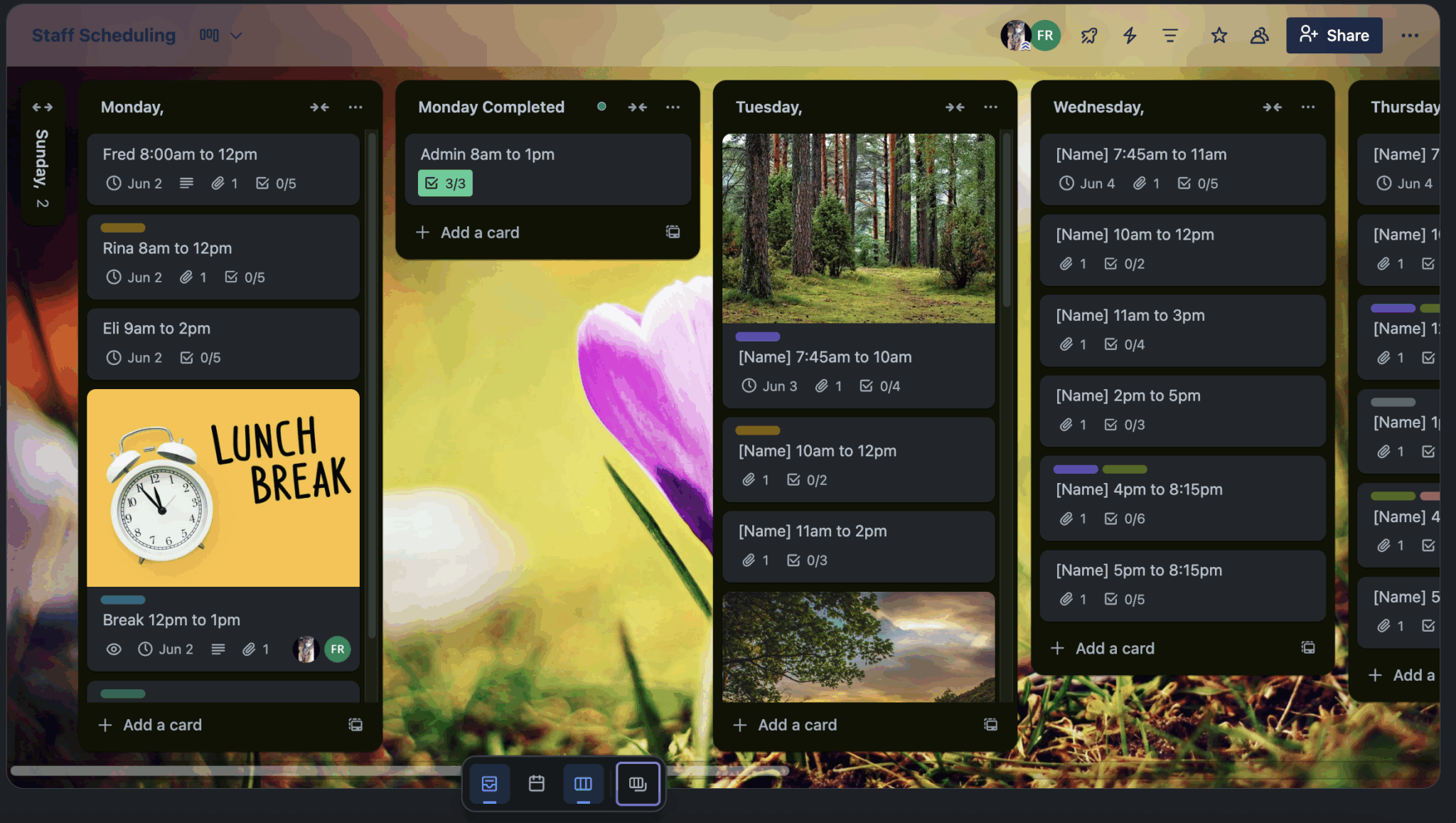Expand the collapsed Sunday list
Viewport: 1456px width, 823px height.
pyautogui.click(x=42, y=107)
